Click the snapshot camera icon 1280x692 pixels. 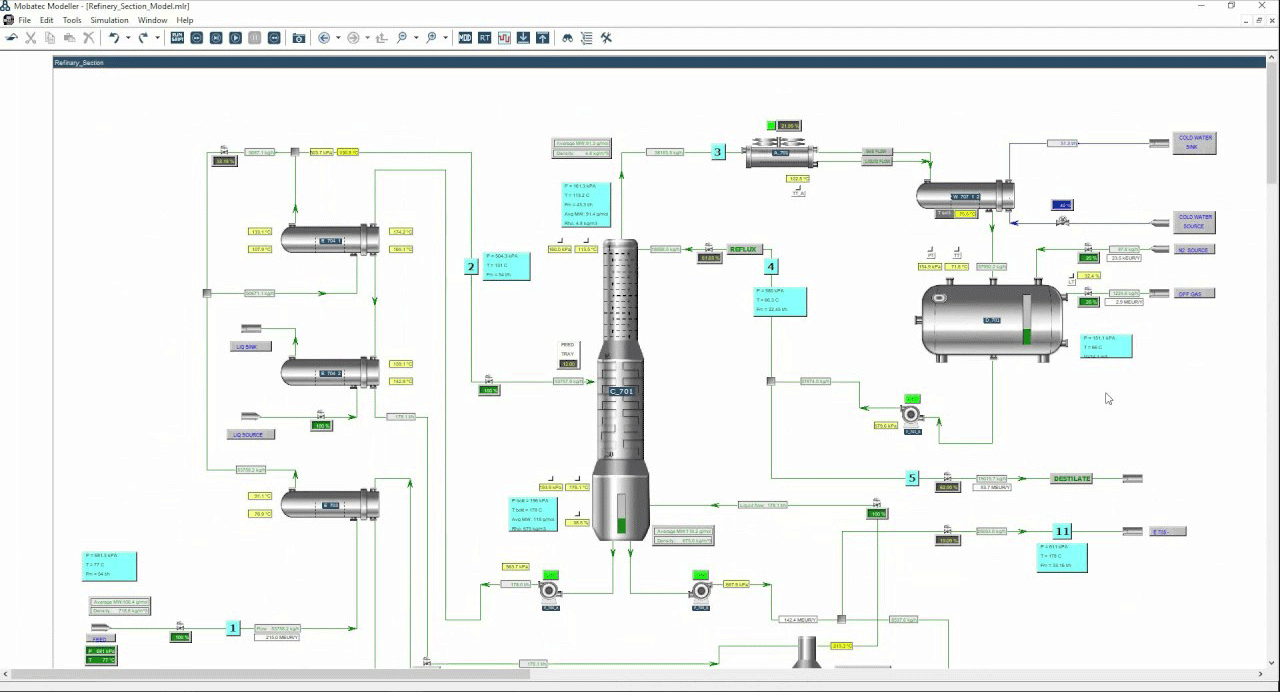coord(299,38)
